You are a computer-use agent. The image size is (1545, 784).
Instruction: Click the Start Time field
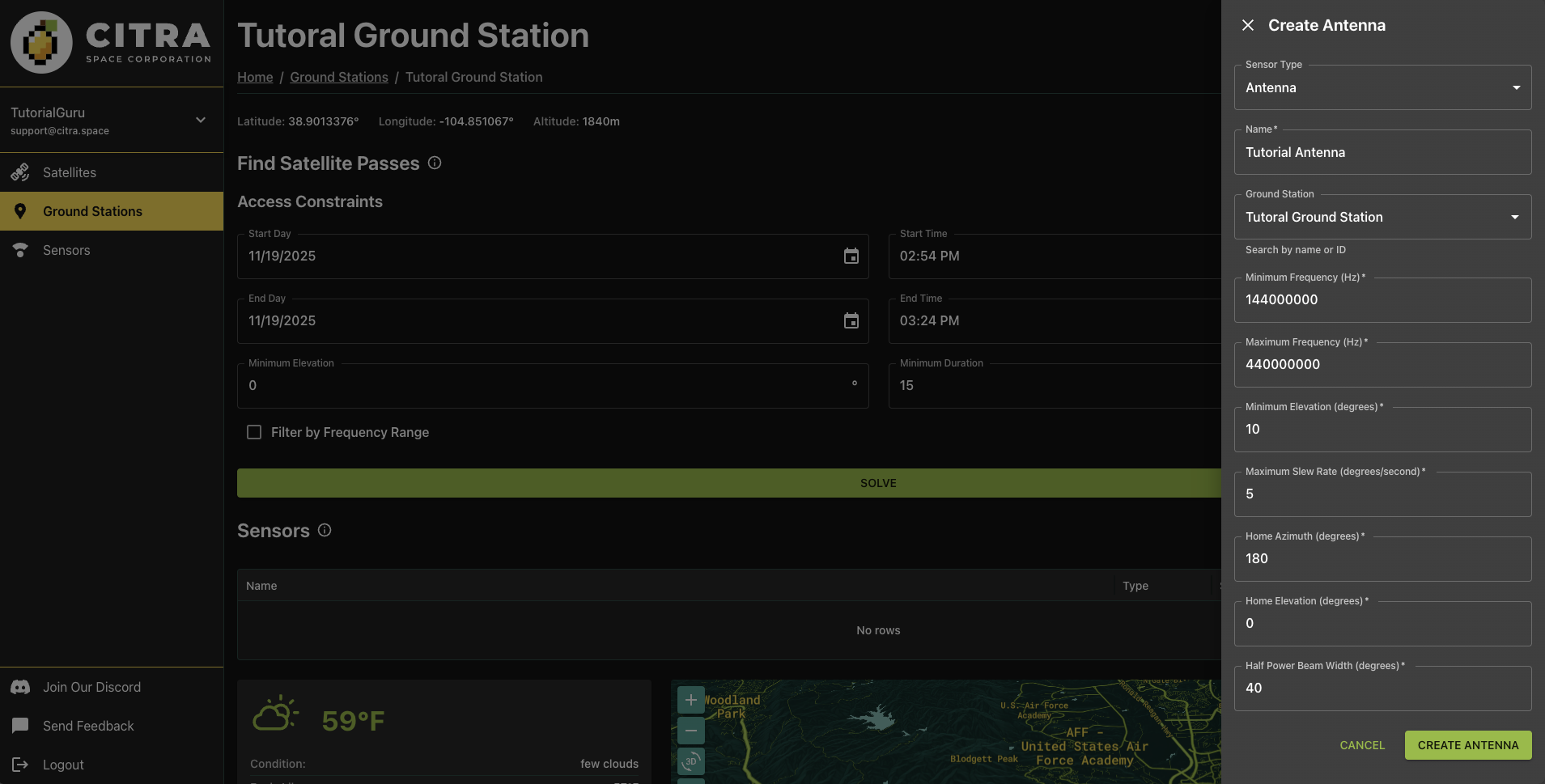1055,256
